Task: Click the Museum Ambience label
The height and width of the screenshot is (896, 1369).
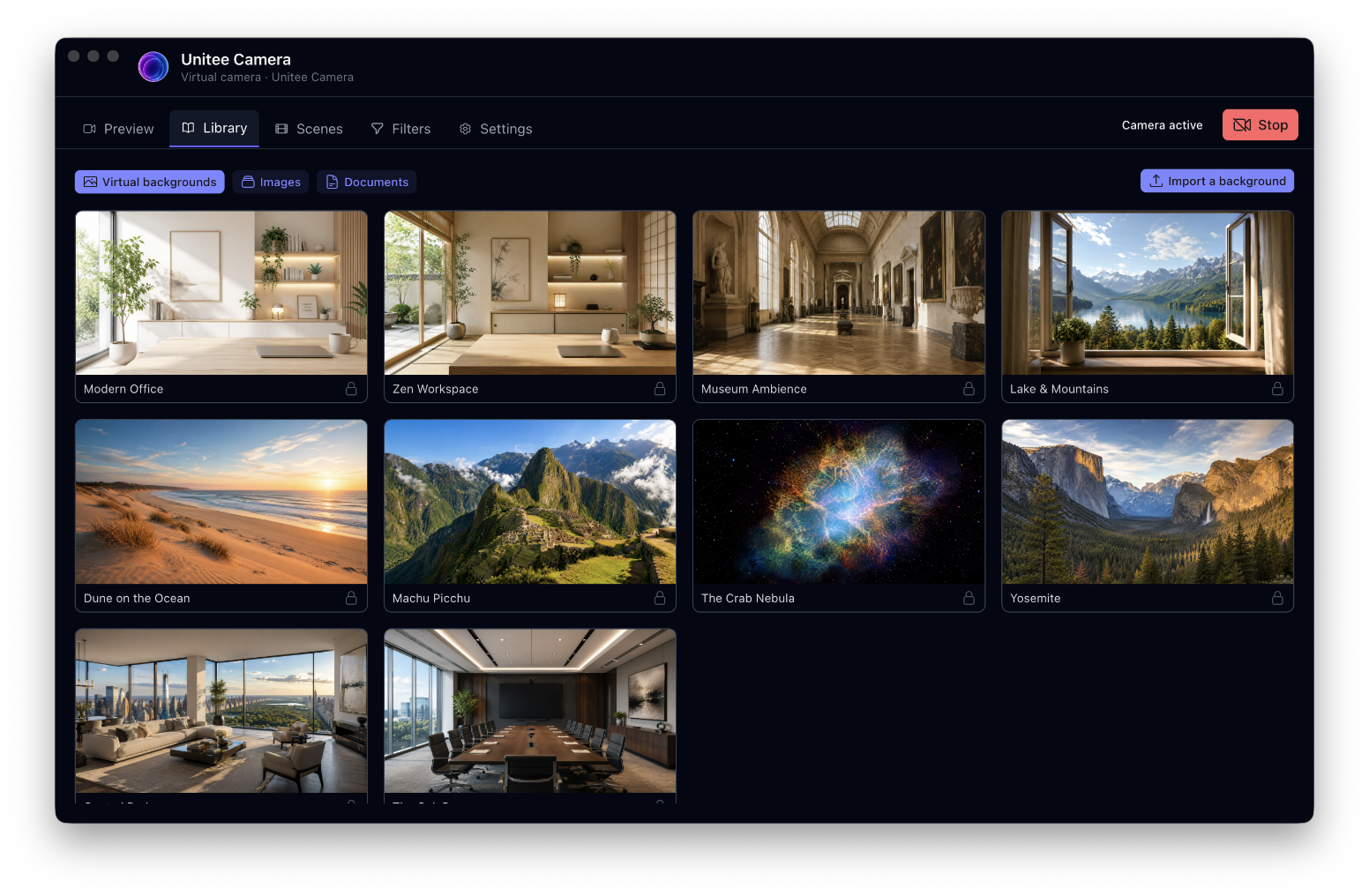Action: [x=754, y=389]
